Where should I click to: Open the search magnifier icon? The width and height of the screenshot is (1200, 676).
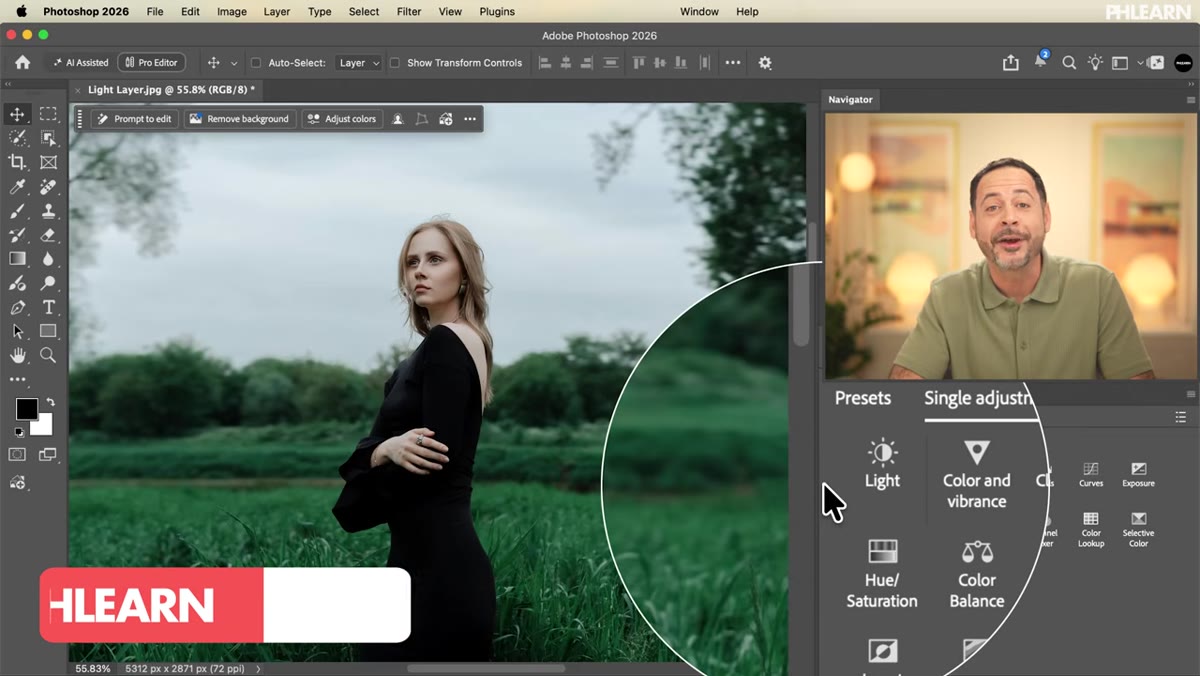click(1069, 62)
